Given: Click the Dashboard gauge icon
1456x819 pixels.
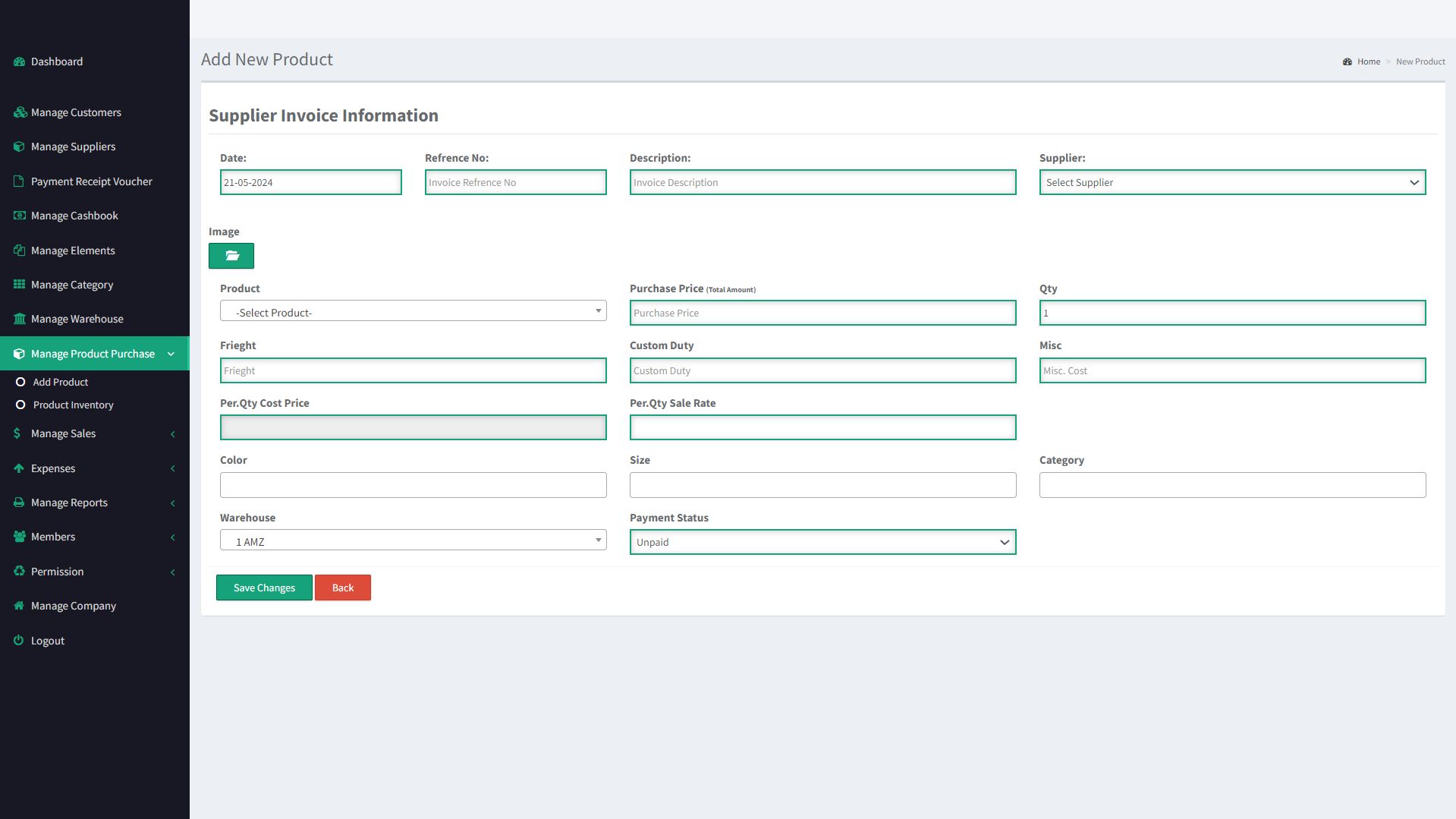Looking at the screenshot, I should click(19, 61).
